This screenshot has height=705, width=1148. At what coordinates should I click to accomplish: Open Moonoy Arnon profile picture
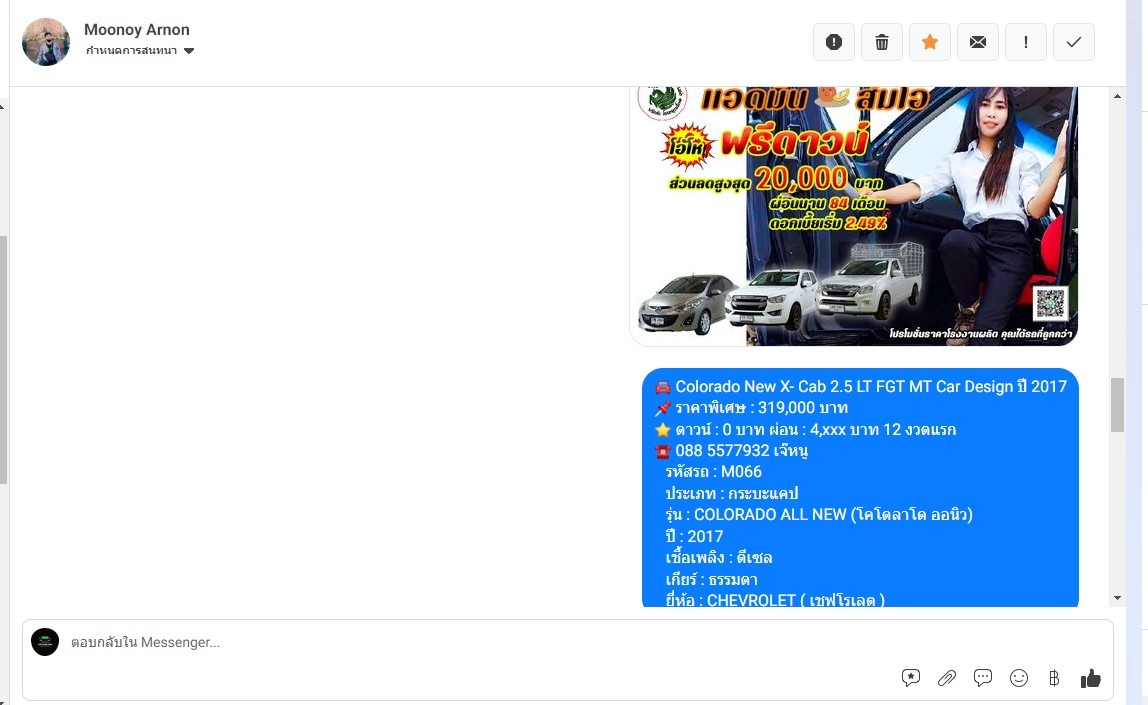coord(46,42)
